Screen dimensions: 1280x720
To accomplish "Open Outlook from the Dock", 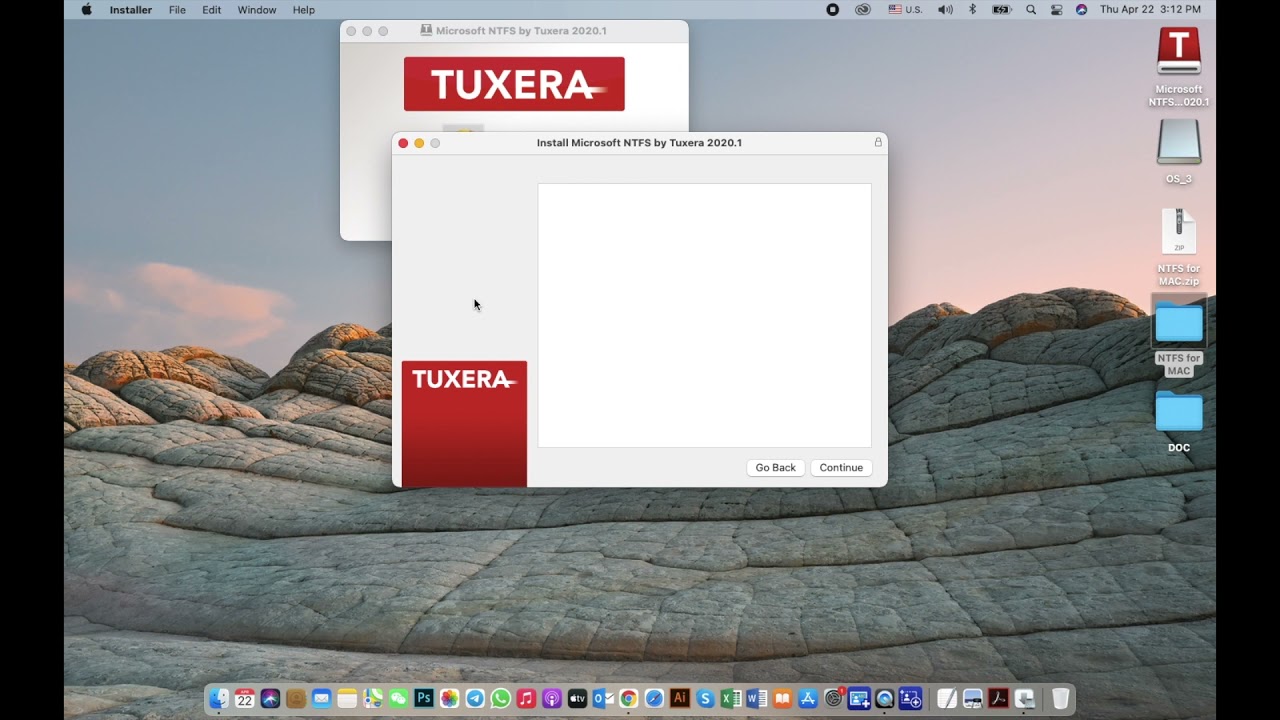I will pos(603,698).
